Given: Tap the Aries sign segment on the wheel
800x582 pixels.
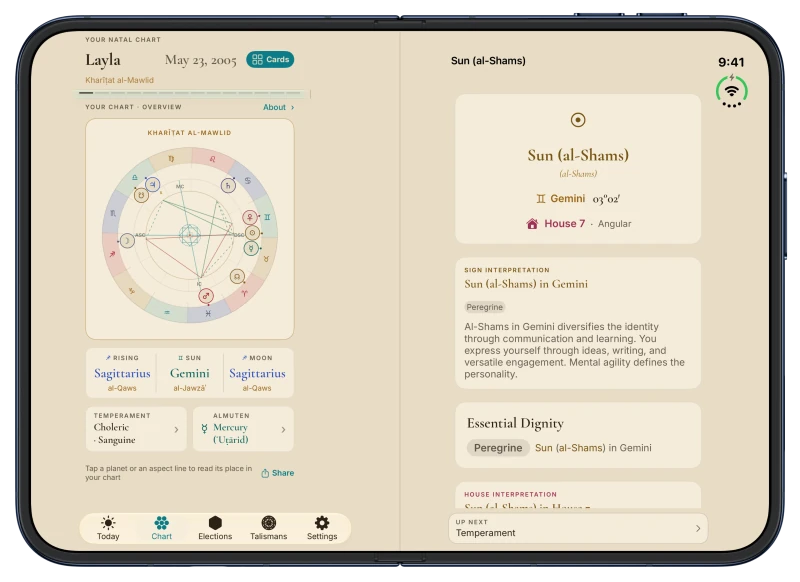Looking at the screenshot, I should (244, 293).
